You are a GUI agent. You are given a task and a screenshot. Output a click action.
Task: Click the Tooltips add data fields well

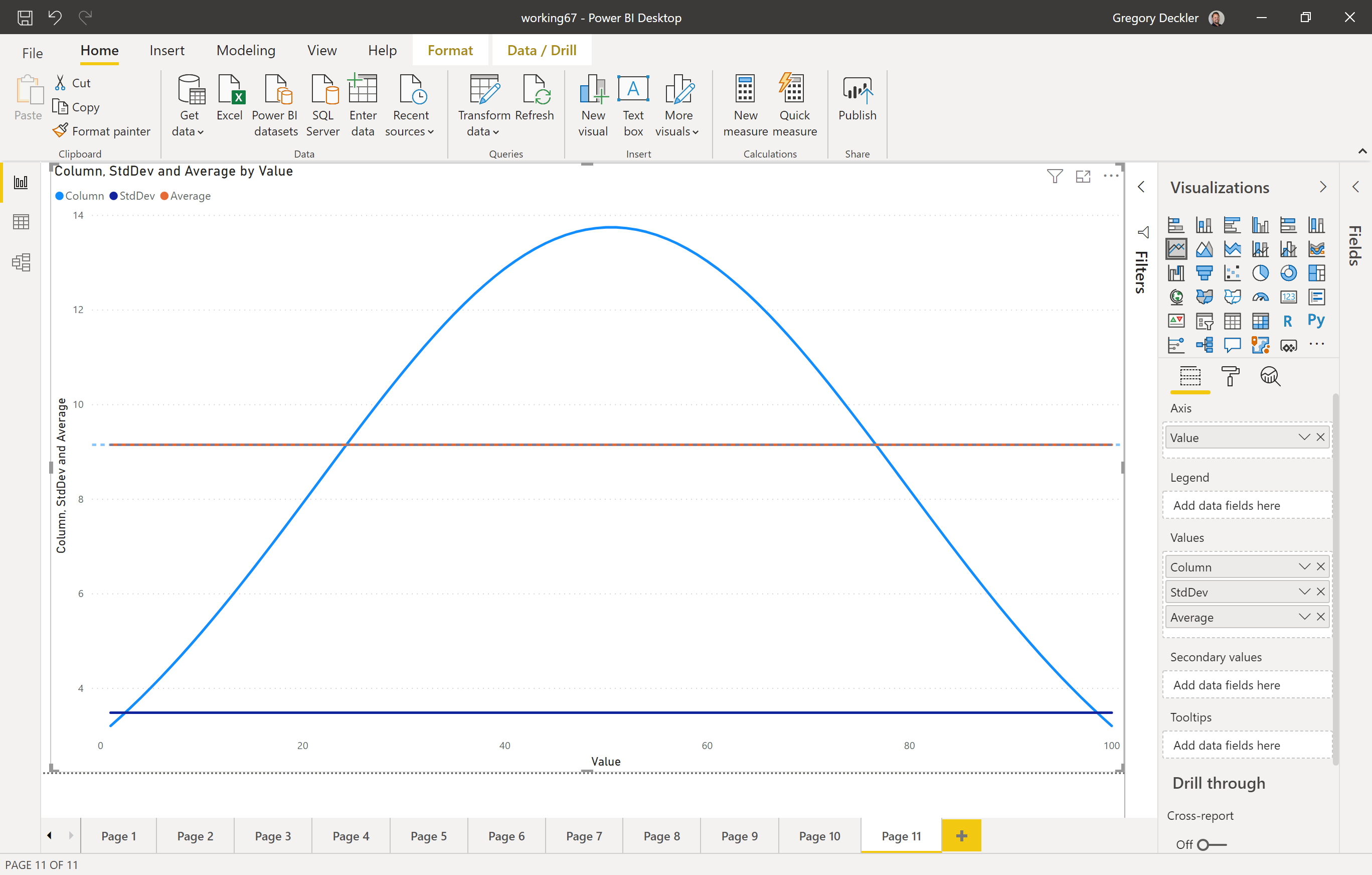point(1247,745)
